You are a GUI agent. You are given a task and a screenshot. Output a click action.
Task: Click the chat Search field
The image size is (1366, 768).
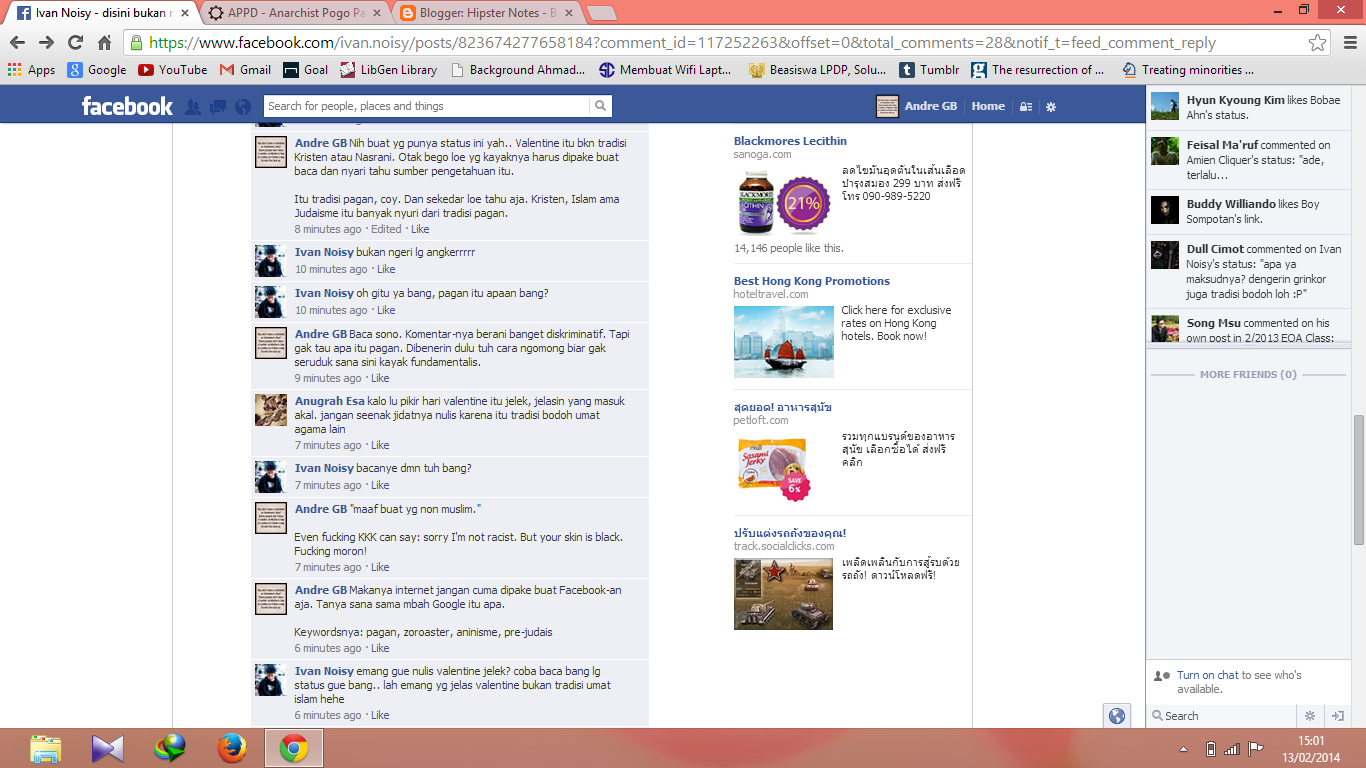[x=1223, y=716]
